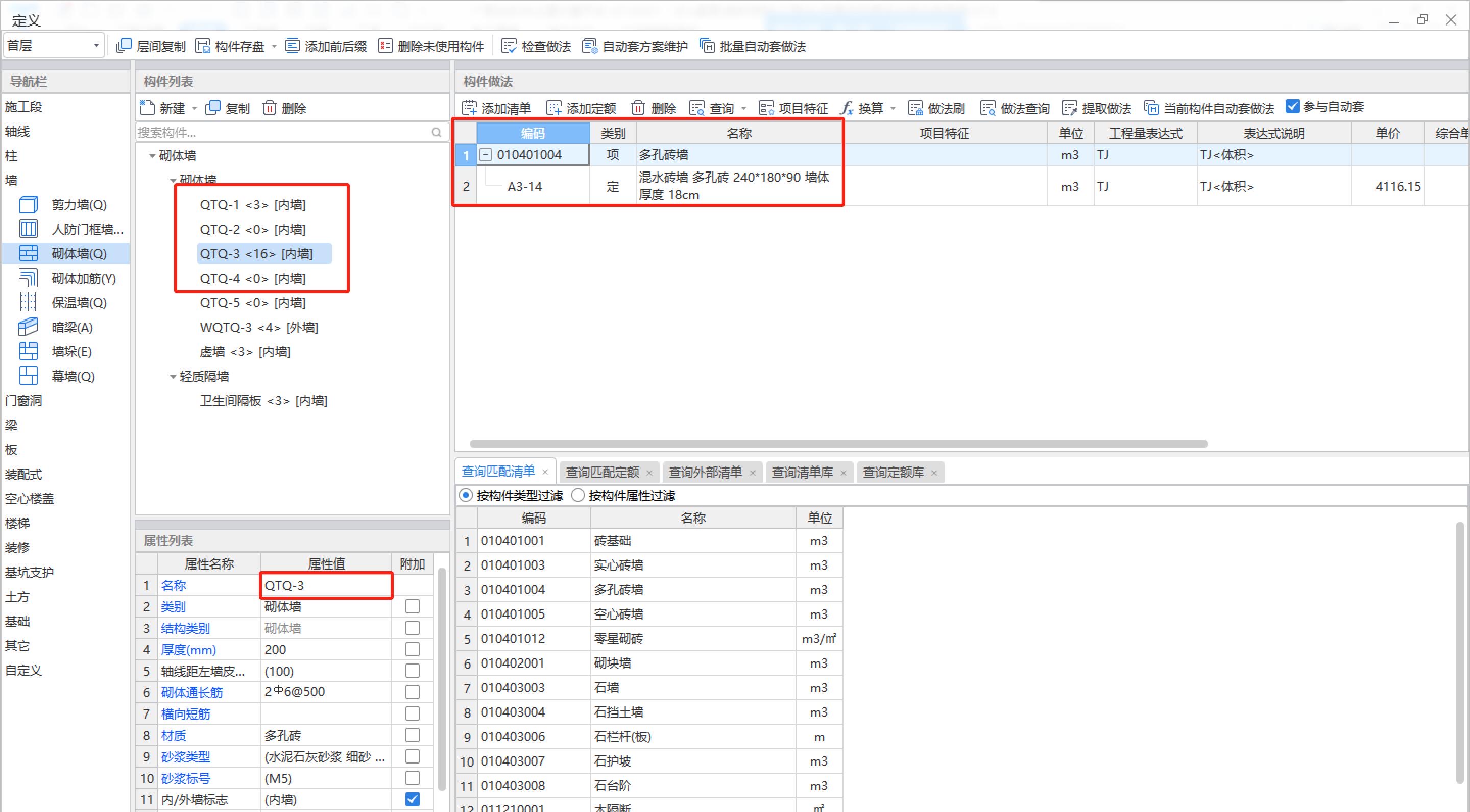Click 添加定额 icon
Image resolution: width=1470 pixels, height=812 pixels.
[x=554, y=108]
